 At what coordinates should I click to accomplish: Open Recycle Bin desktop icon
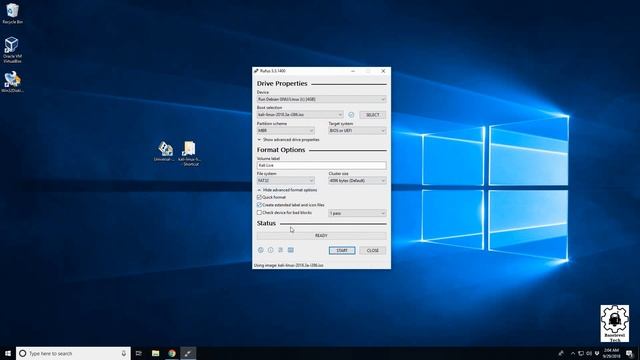point(12,13)
